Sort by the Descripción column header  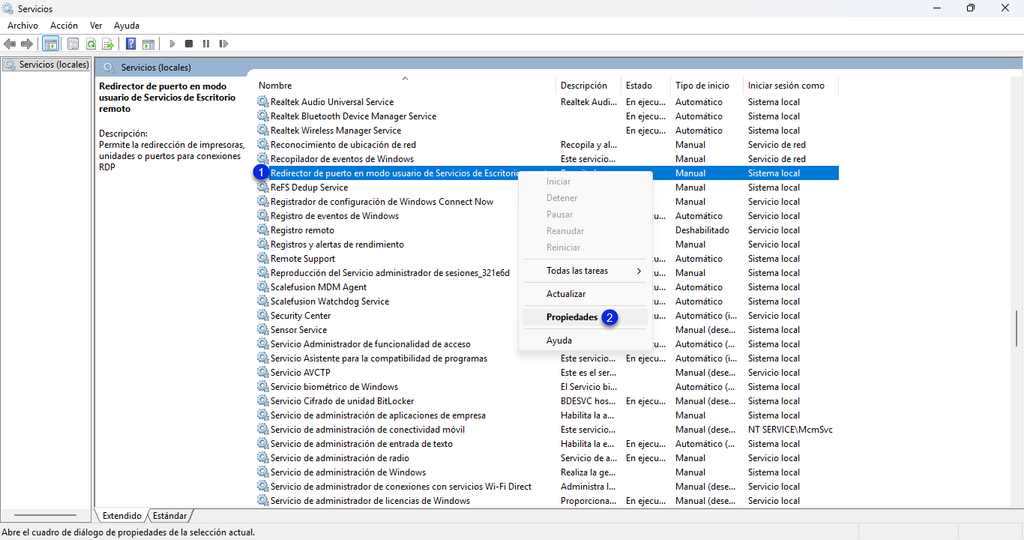pos(584,86)
